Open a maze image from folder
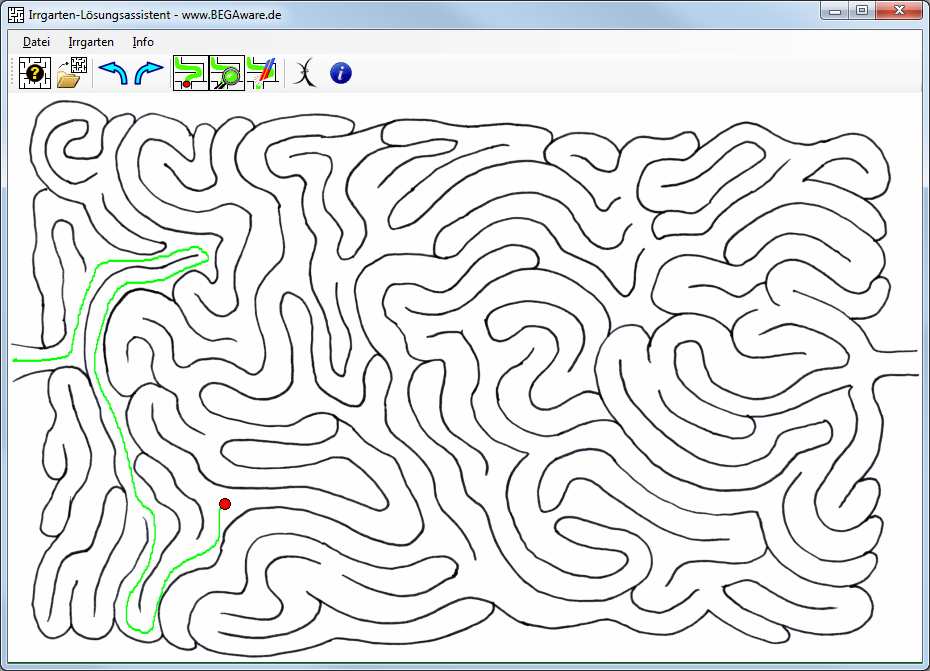The width and height of the screenshot is (930, 671). (x=72, y=73)
